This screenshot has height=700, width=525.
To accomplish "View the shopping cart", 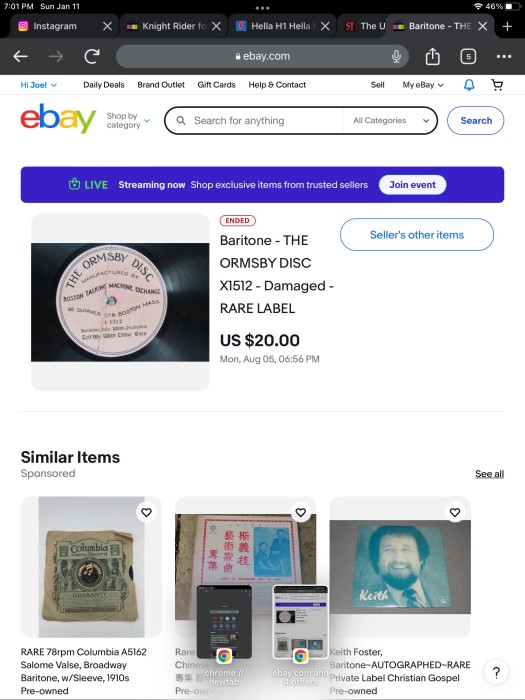I will [497, 85].
